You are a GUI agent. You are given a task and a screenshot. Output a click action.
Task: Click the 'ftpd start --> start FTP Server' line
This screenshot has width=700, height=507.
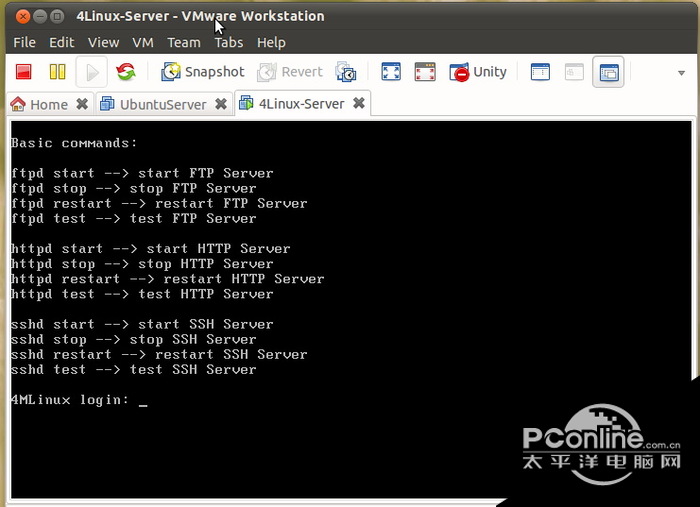click(x=142, y=173)
